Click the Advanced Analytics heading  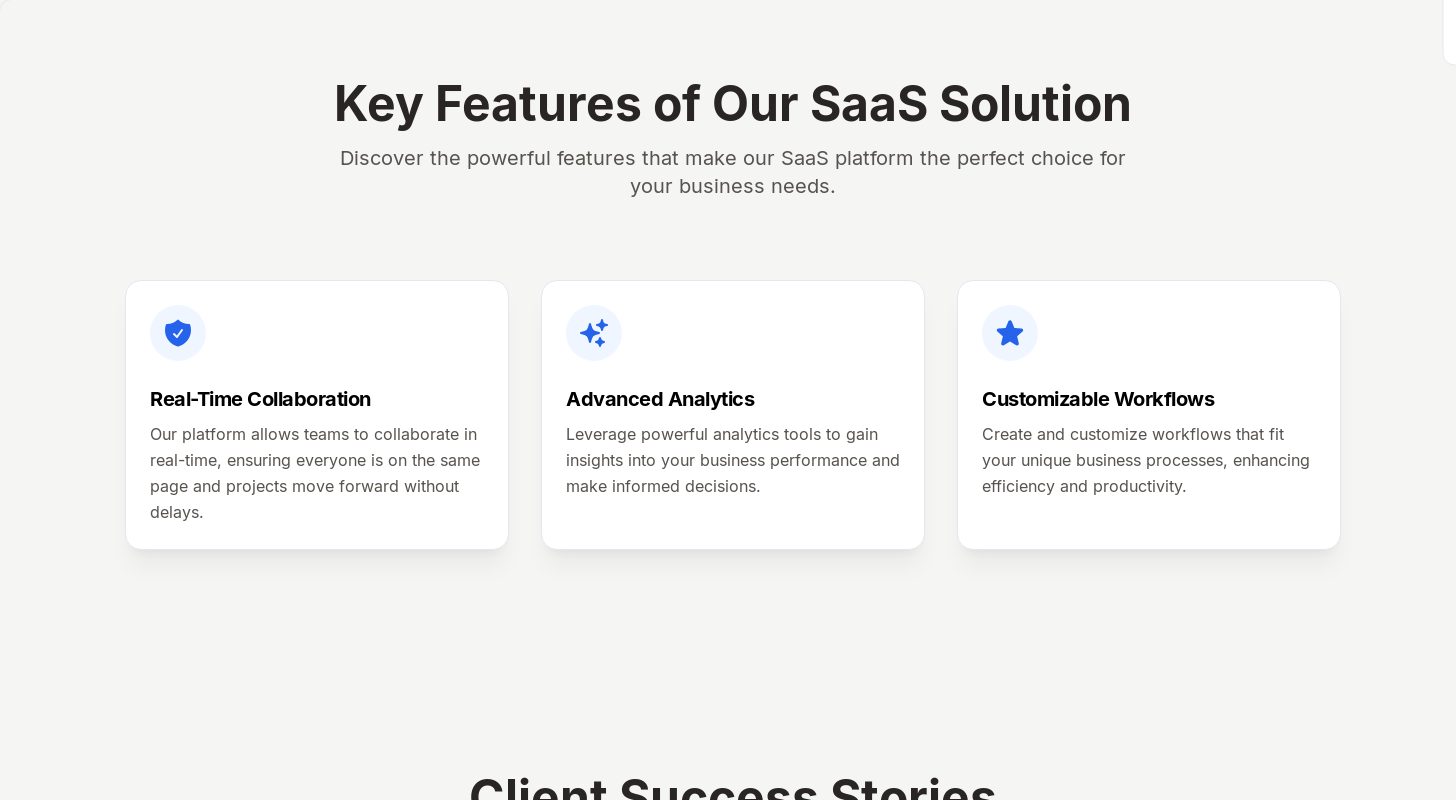(660, 399)
